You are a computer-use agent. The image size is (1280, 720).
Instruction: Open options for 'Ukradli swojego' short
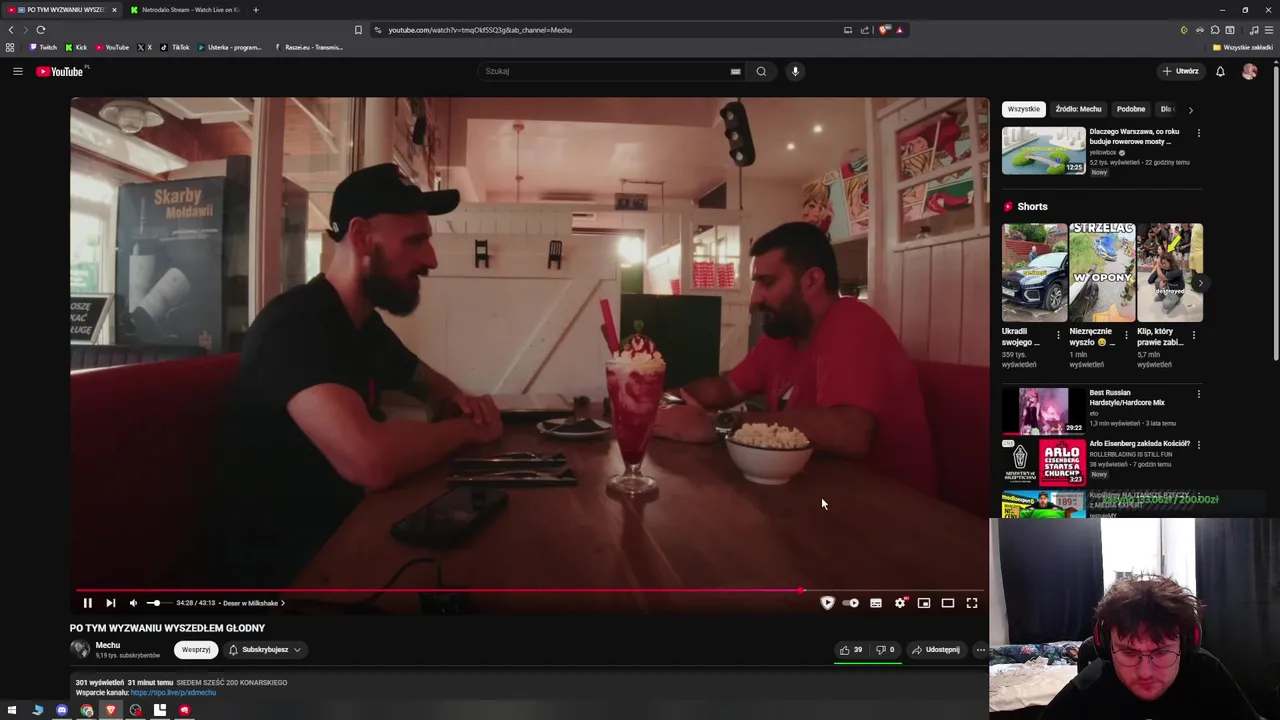pos(1059,335)
